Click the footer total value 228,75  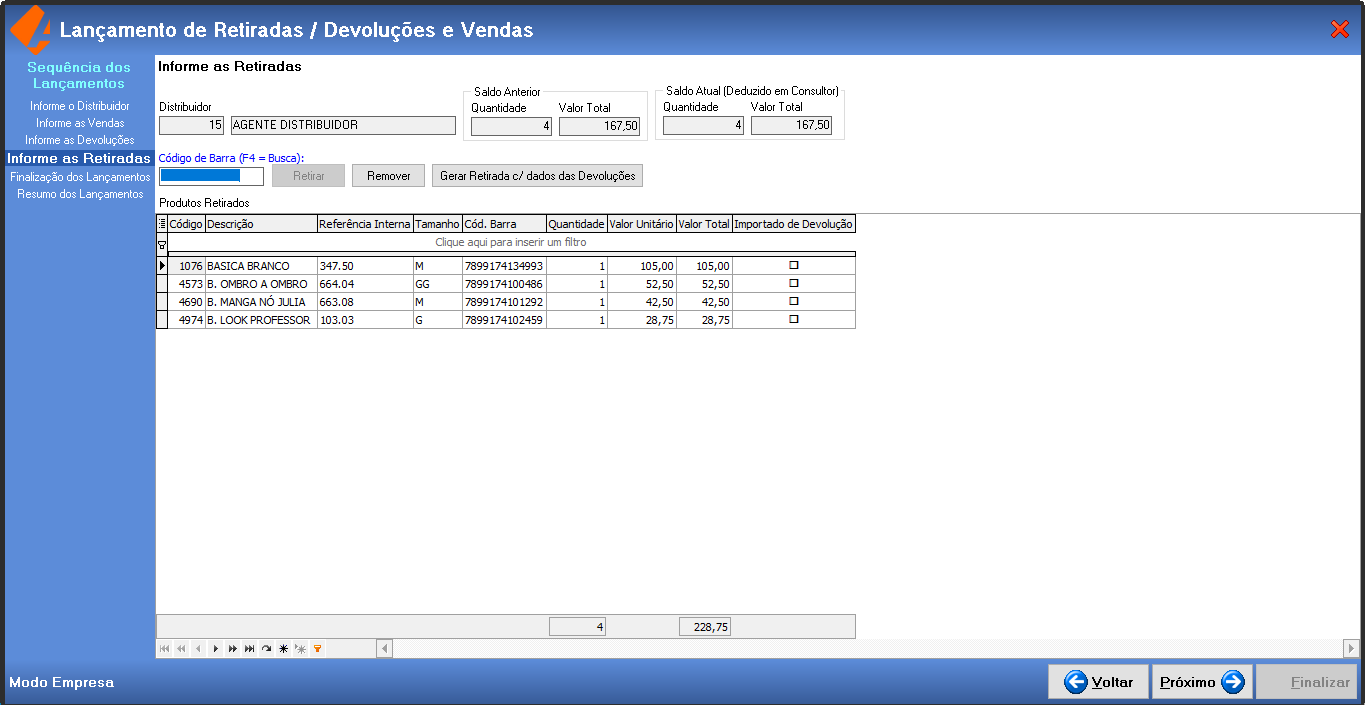pos(705,627)
